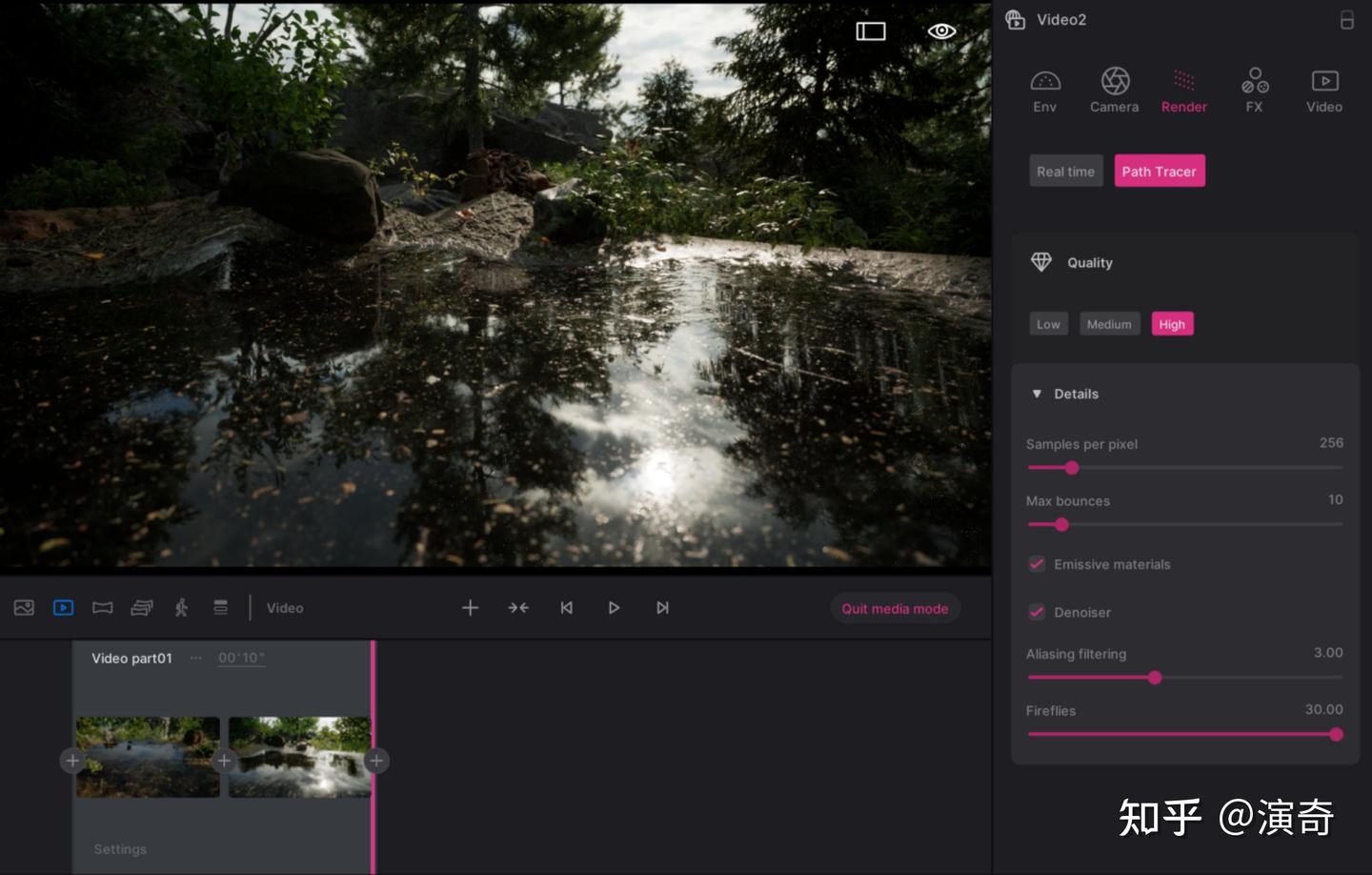1372x875 pixels.
Task: Click the merge keyframes arrows icon
Action: pos(518,607)
